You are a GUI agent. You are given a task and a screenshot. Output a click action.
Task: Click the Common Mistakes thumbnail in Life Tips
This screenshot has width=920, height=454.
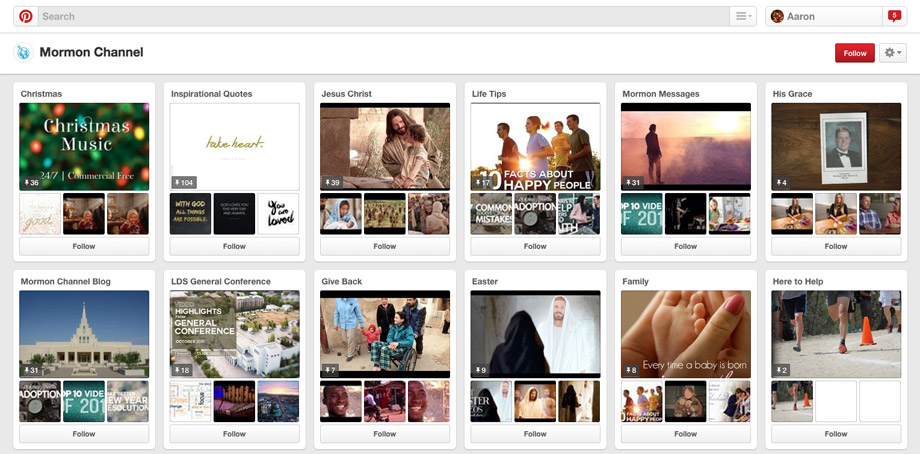pos(491,214)
